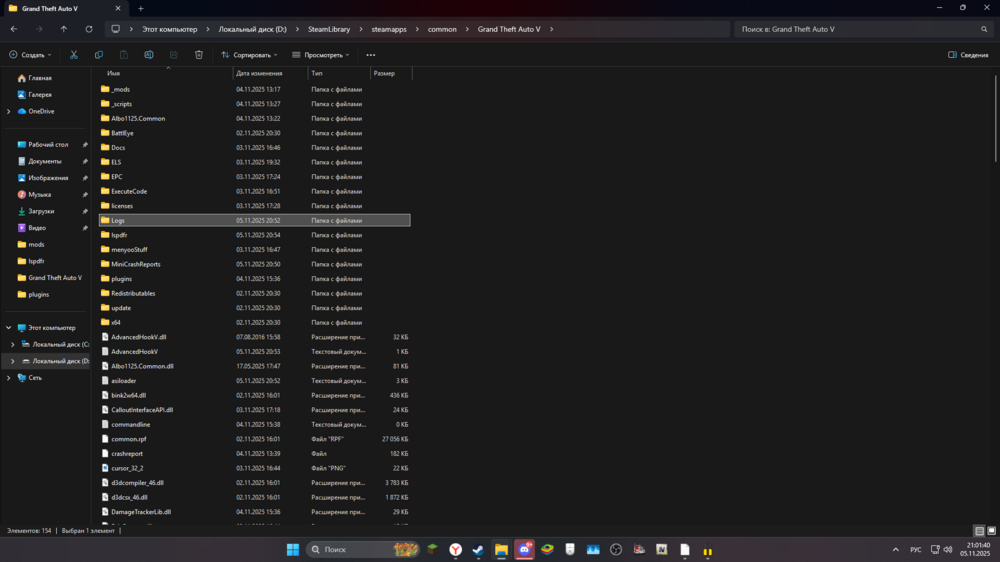1000x562 pixels.
Task: Open Документы quick access item
Action: [x=45, y=161]
